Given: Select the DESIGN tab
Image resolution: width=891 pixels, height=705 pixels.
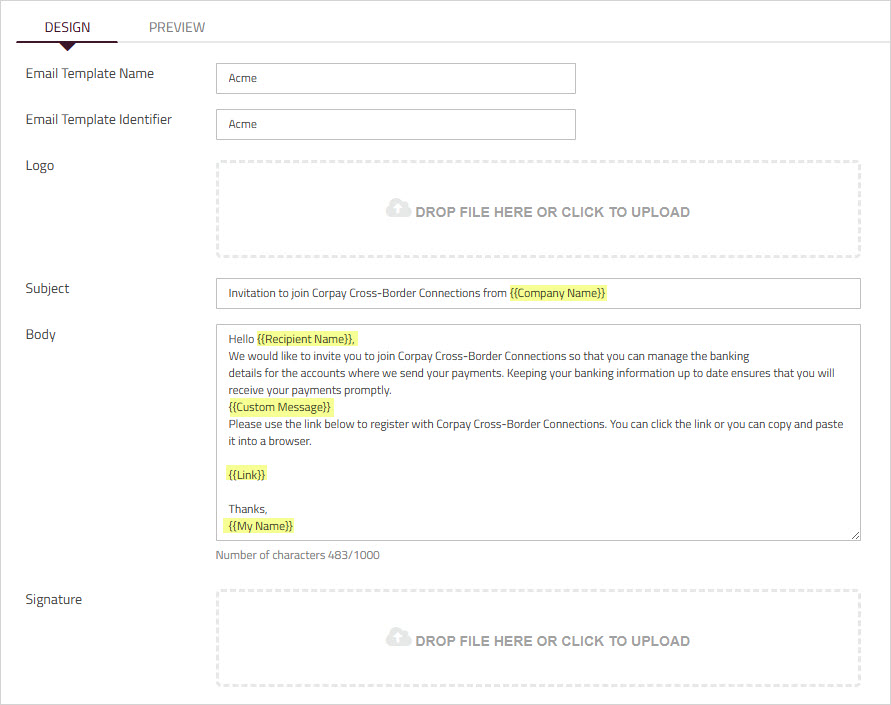Looking at the screenshot, I should click(x=65, y=27).
